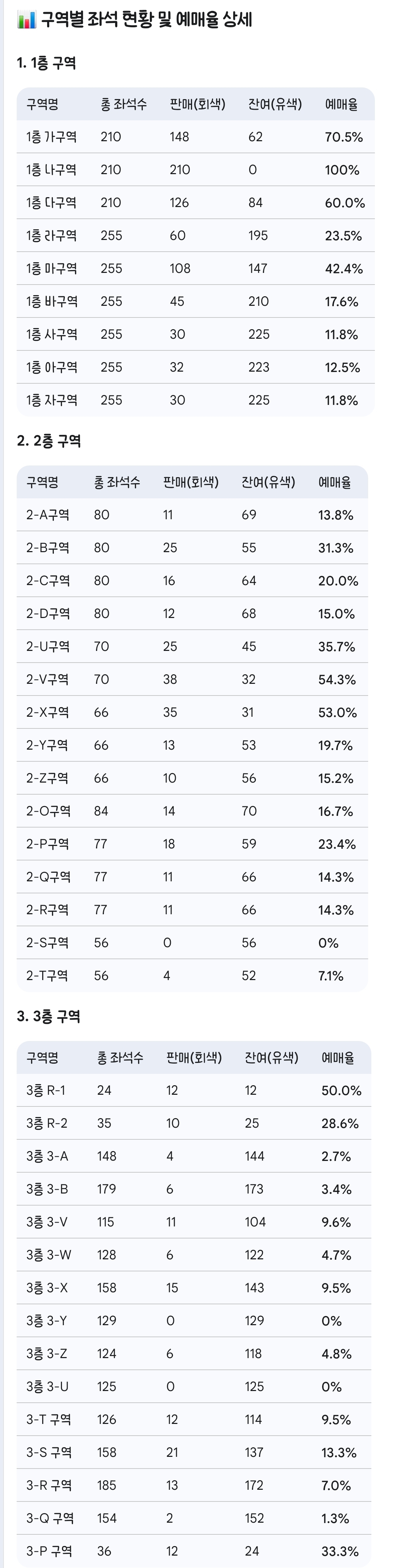
Task: Click the 1층 나구역 row label
Action: [x=51, y=170]
